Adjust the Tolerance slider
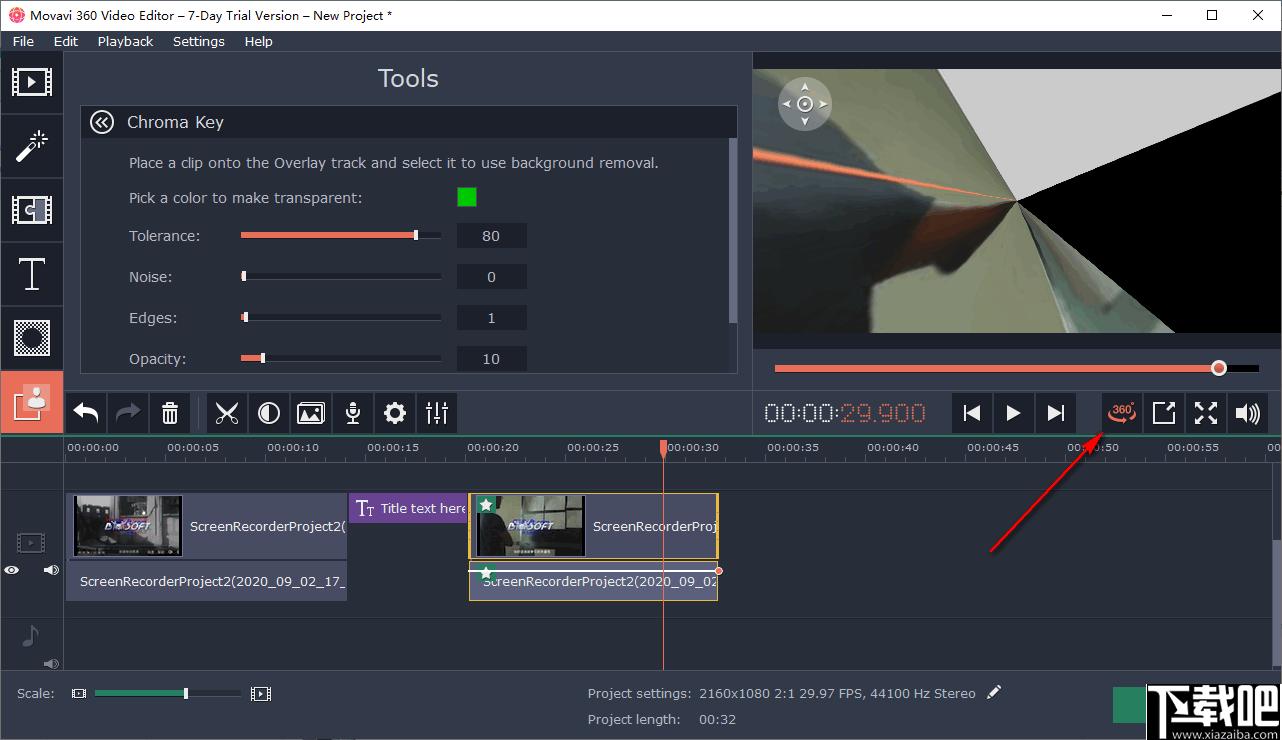Viewport: 1282px width, 740px height. coord(341,236)
